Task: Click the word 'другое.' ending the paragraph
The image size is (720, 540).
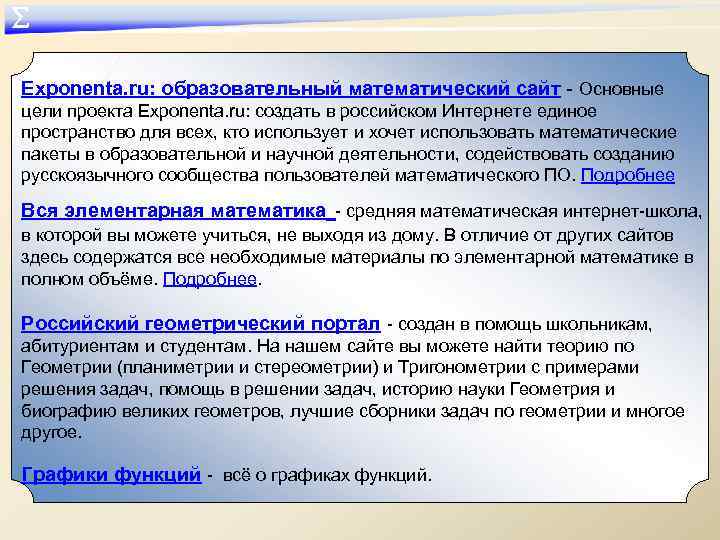Action: click(51, 433)
